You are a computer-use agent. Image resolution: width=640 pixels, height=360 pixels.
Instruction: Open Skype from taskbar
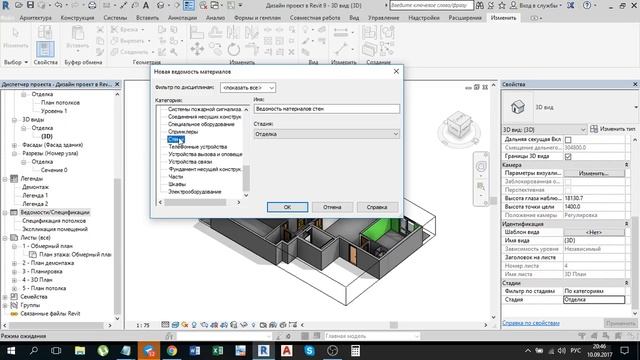click(x=309, y=351)
